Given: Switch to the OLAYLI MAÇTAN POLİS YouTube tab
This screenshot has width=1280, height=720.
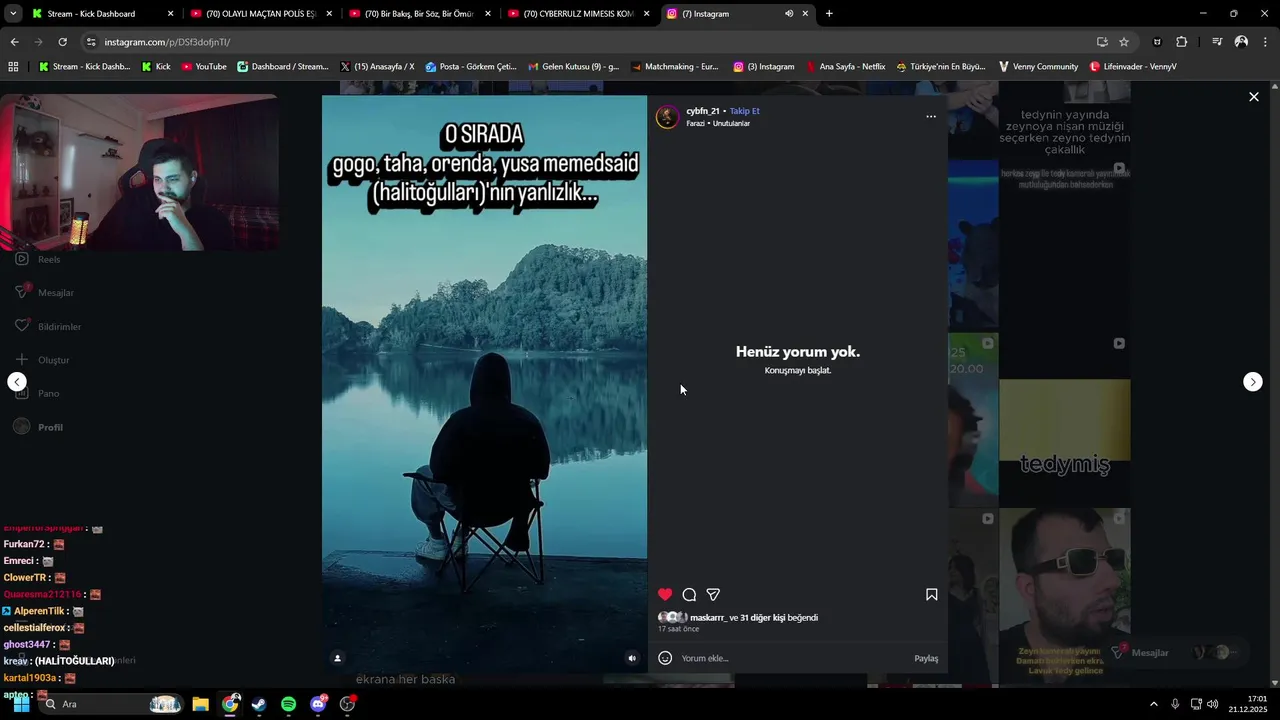Looking at the screenshot, I should point(261,14).
